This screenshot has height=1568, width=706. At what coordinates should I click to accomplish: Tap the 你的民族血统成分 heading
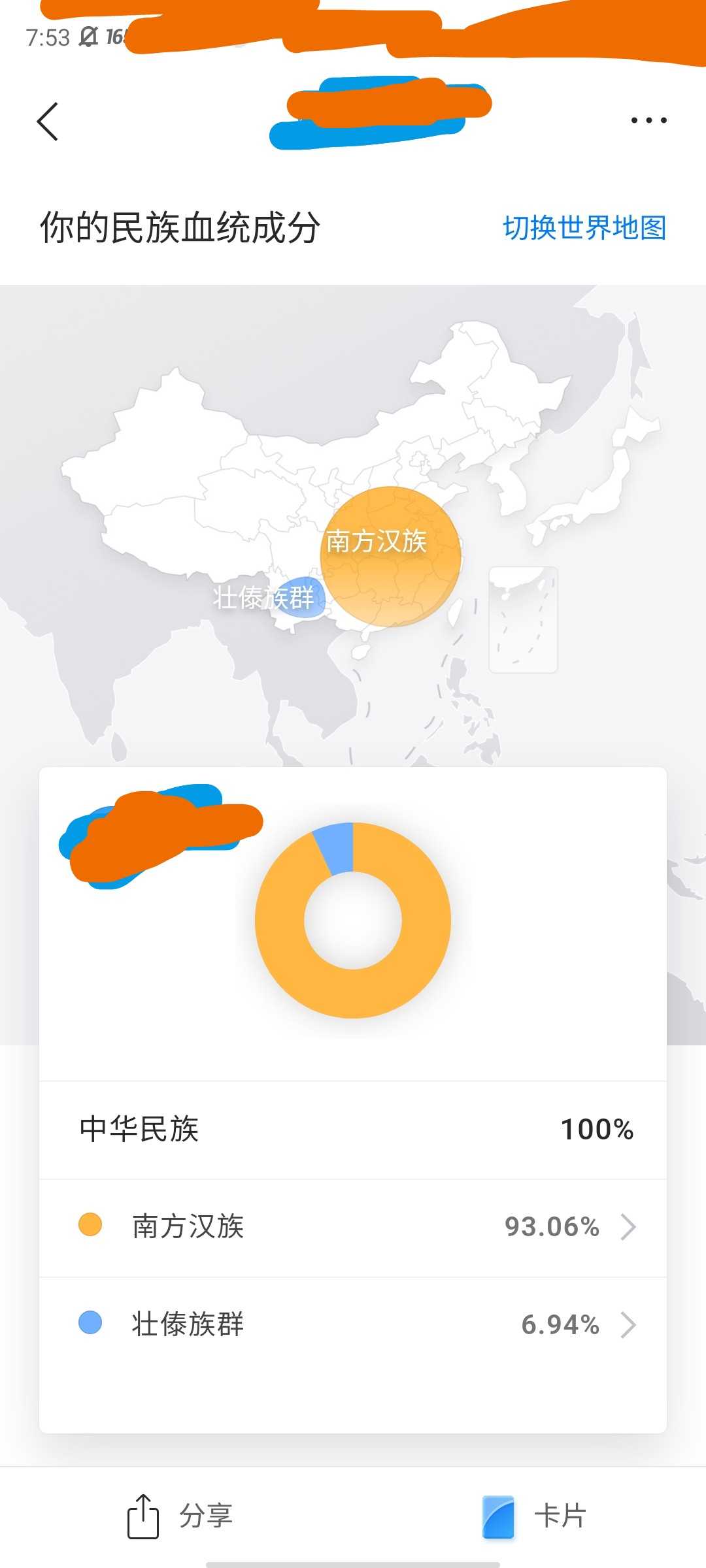pyautogui.click(x=180, y=228)
